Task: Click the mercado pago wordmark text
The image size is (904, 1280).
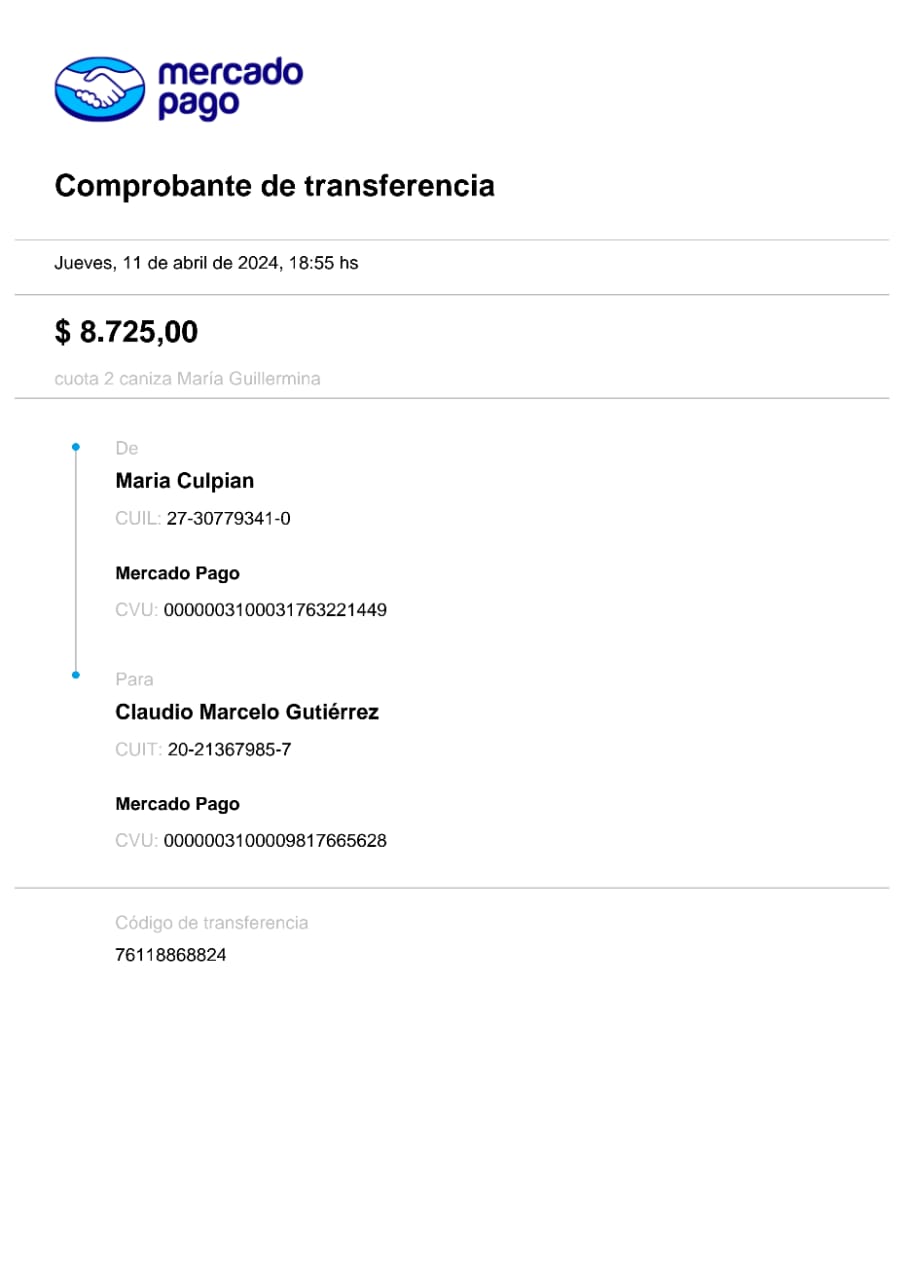Action: (x=229, y=88)
